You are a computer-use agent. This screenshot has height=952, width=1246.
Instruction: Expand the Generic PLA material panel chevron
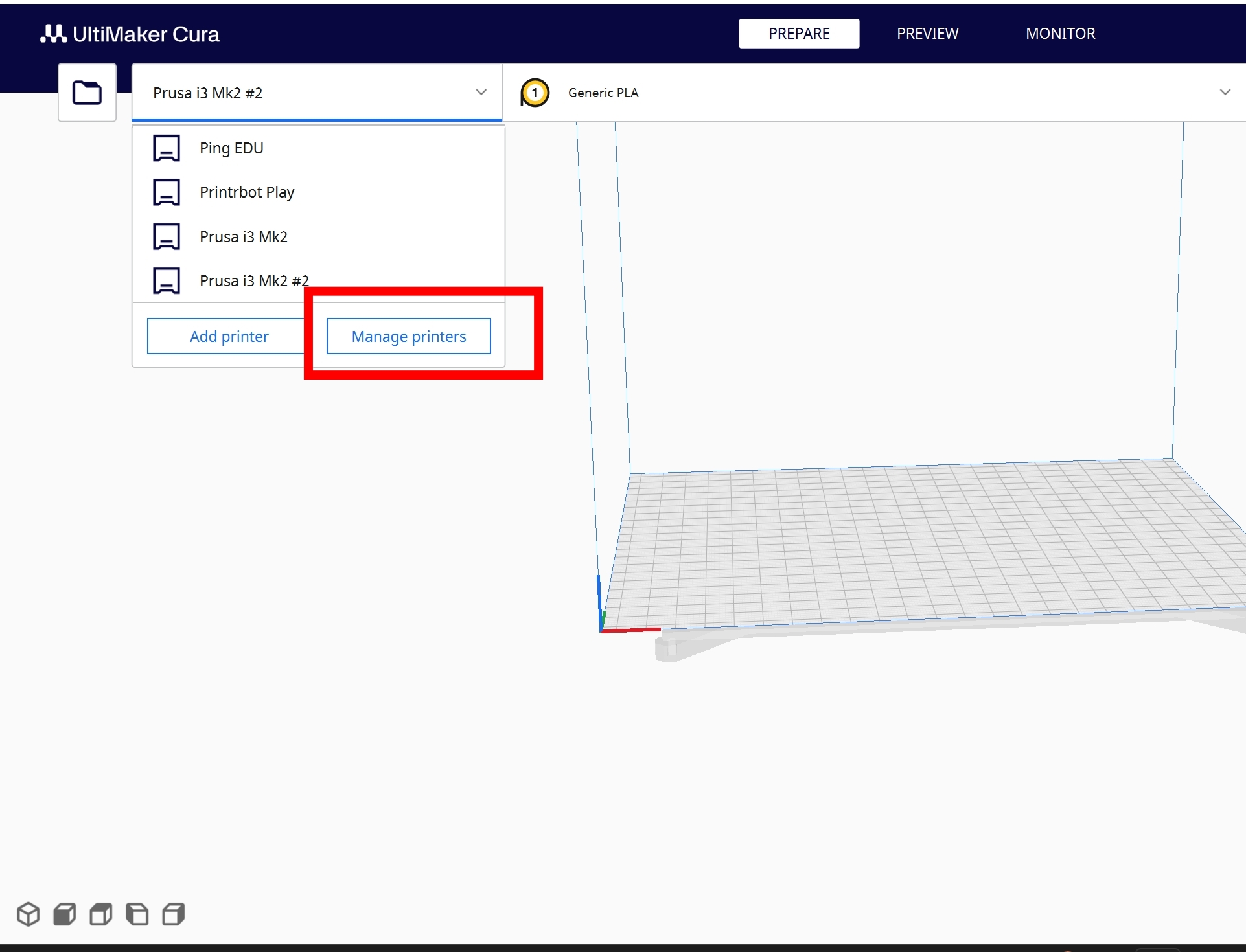pyautogui.click(x=1225, y=92)
